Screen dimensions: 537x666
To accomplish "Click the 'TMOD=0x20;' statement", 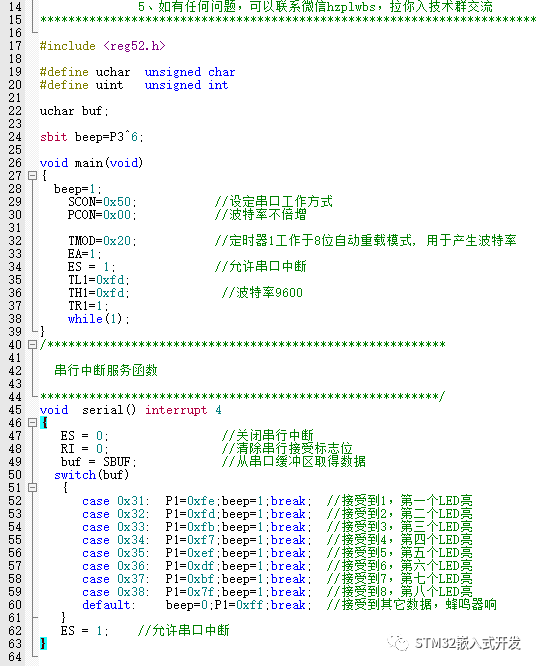I will click(x=102, y=241).
